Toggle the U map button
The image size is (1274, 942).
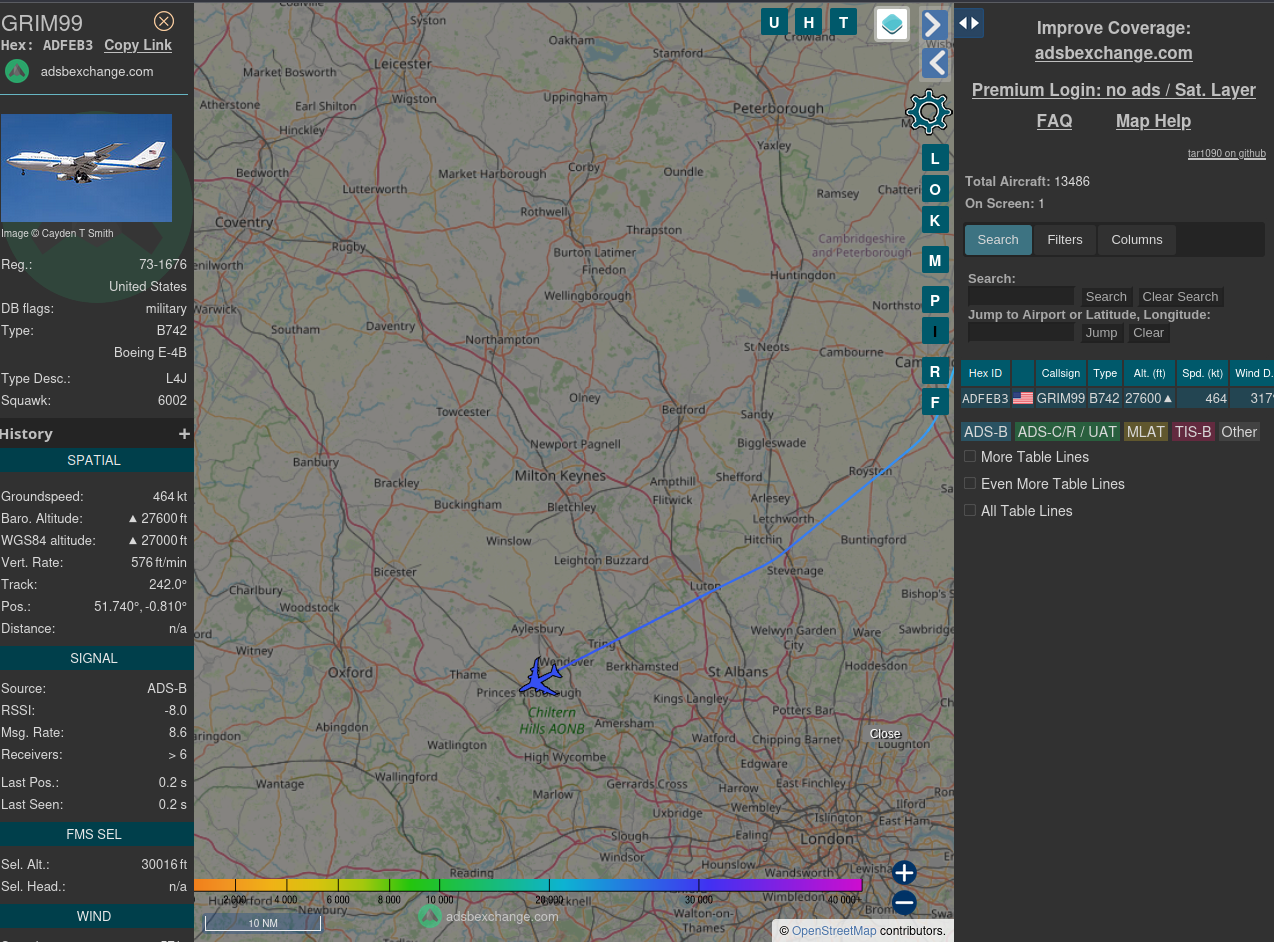tap(774, 22)
